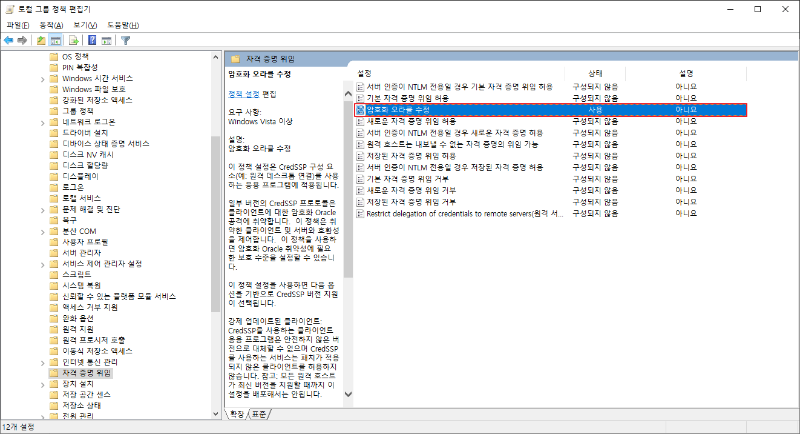Switch to the 표준 tab at bottom

tap(260, 413)
